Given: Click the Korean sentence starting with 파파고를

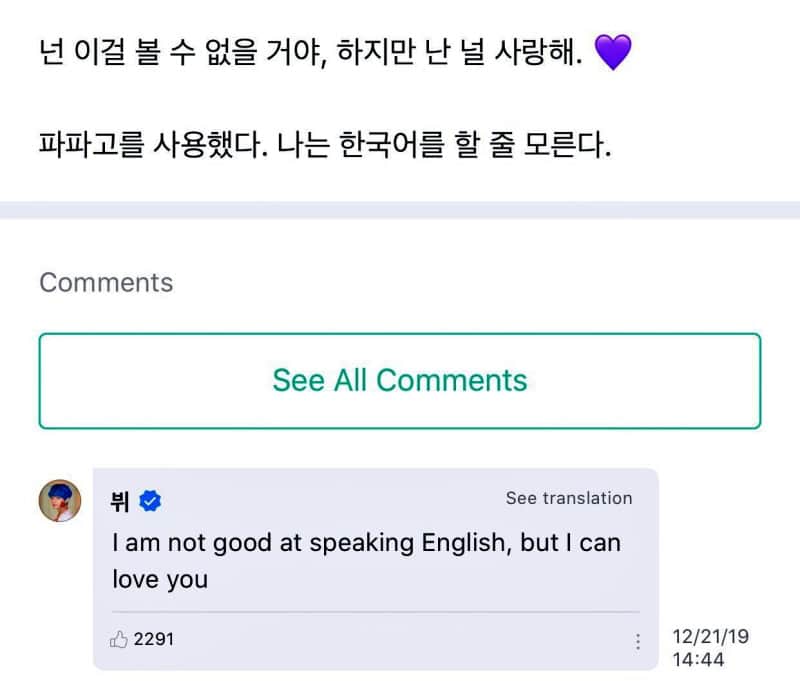Looking at the screenshot, I should coord(324,146).
